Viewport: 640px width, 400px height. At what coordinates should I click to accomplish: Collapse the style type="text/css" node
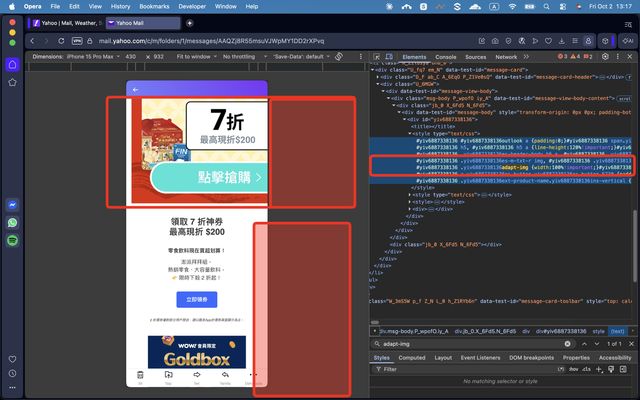409,133
